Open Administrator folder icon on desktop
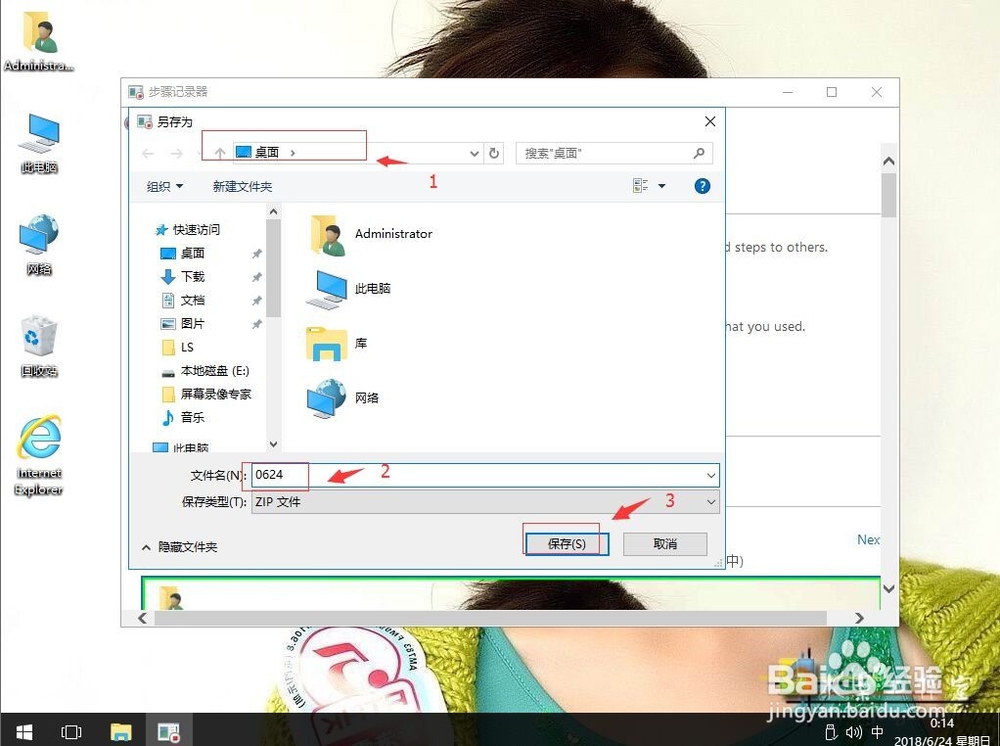This screenshot has width=1000, height=746. [x=40, y=40]
